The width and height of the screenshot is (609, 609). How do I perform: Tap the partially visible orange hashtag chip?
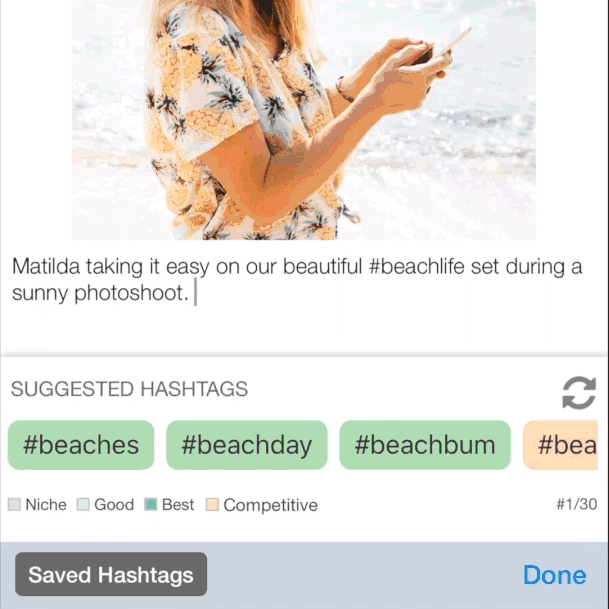(566, 445)
